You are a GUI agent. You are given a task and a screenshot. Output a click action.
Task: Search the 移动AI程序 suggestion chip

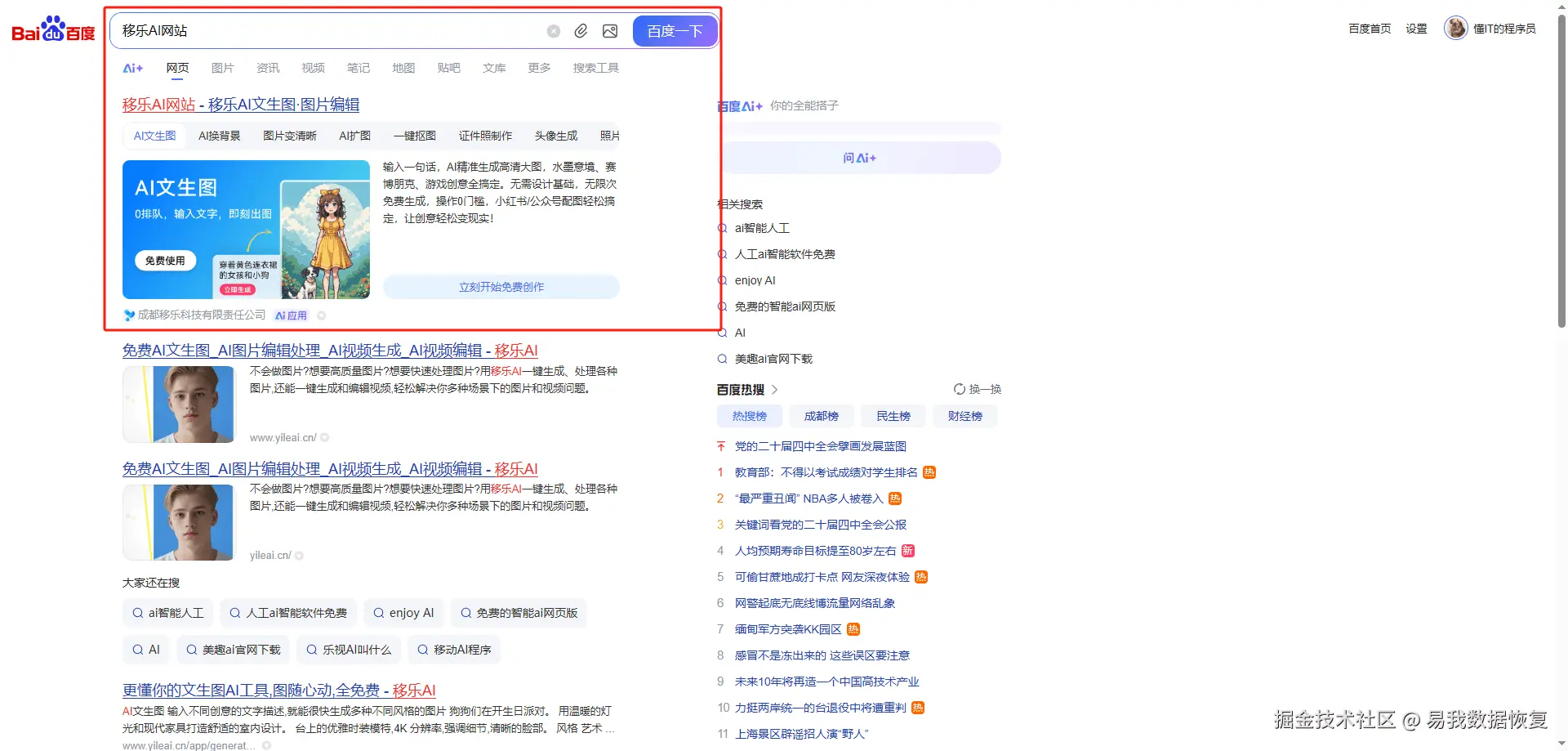pos(454,650)
